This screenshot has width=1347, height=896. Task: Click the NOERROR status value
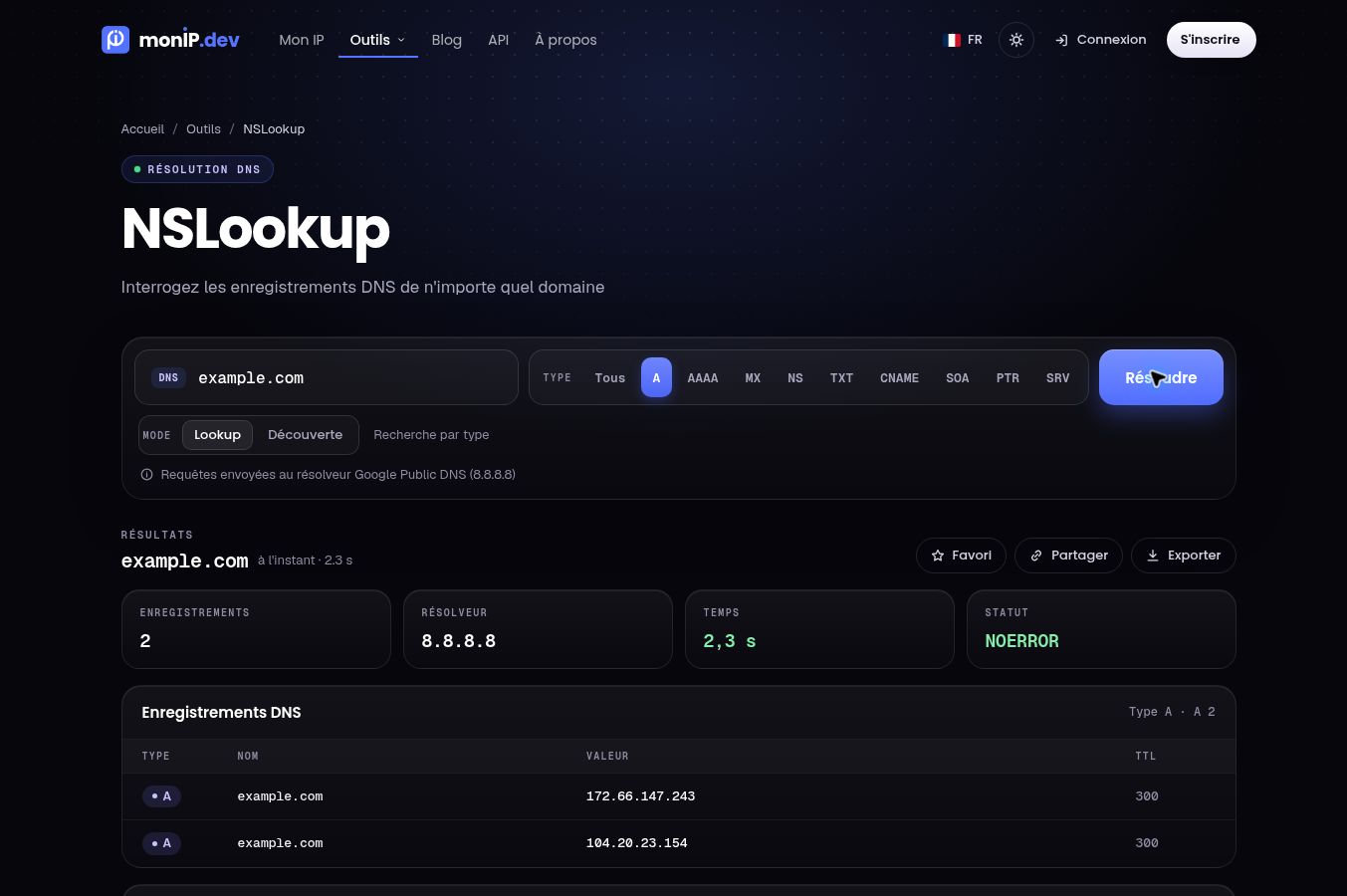coord(1021,641)
